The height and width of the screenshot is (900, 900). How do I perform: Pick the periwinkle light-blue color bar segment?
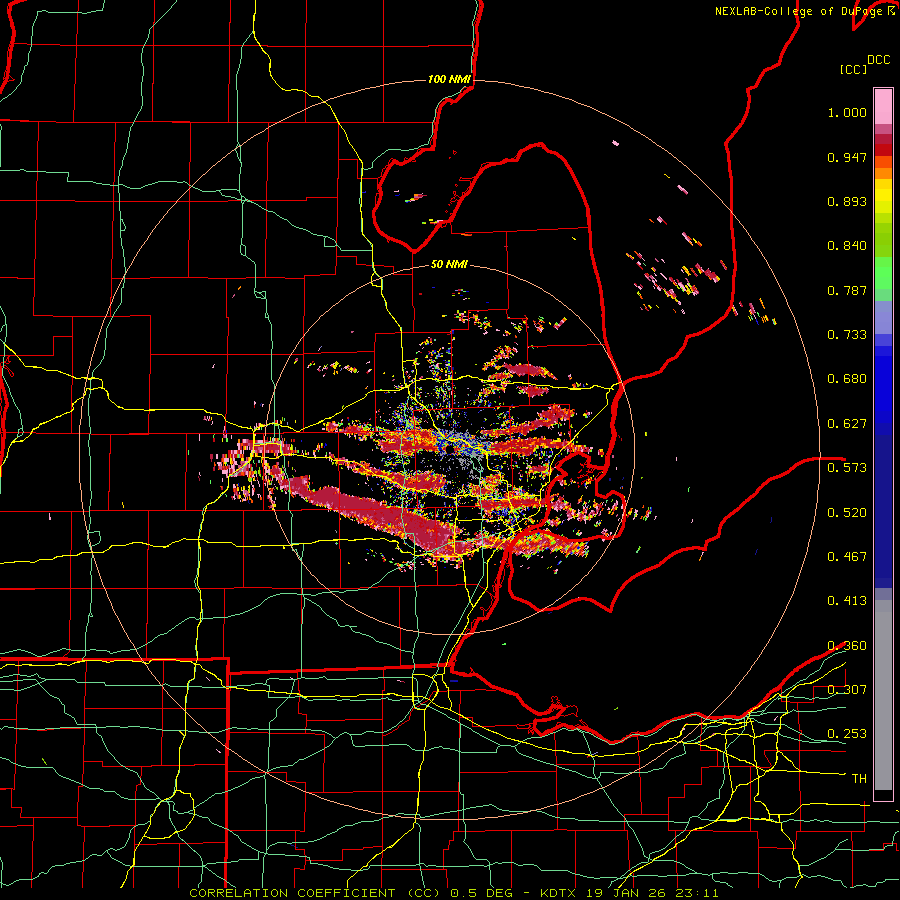[883, 317]
